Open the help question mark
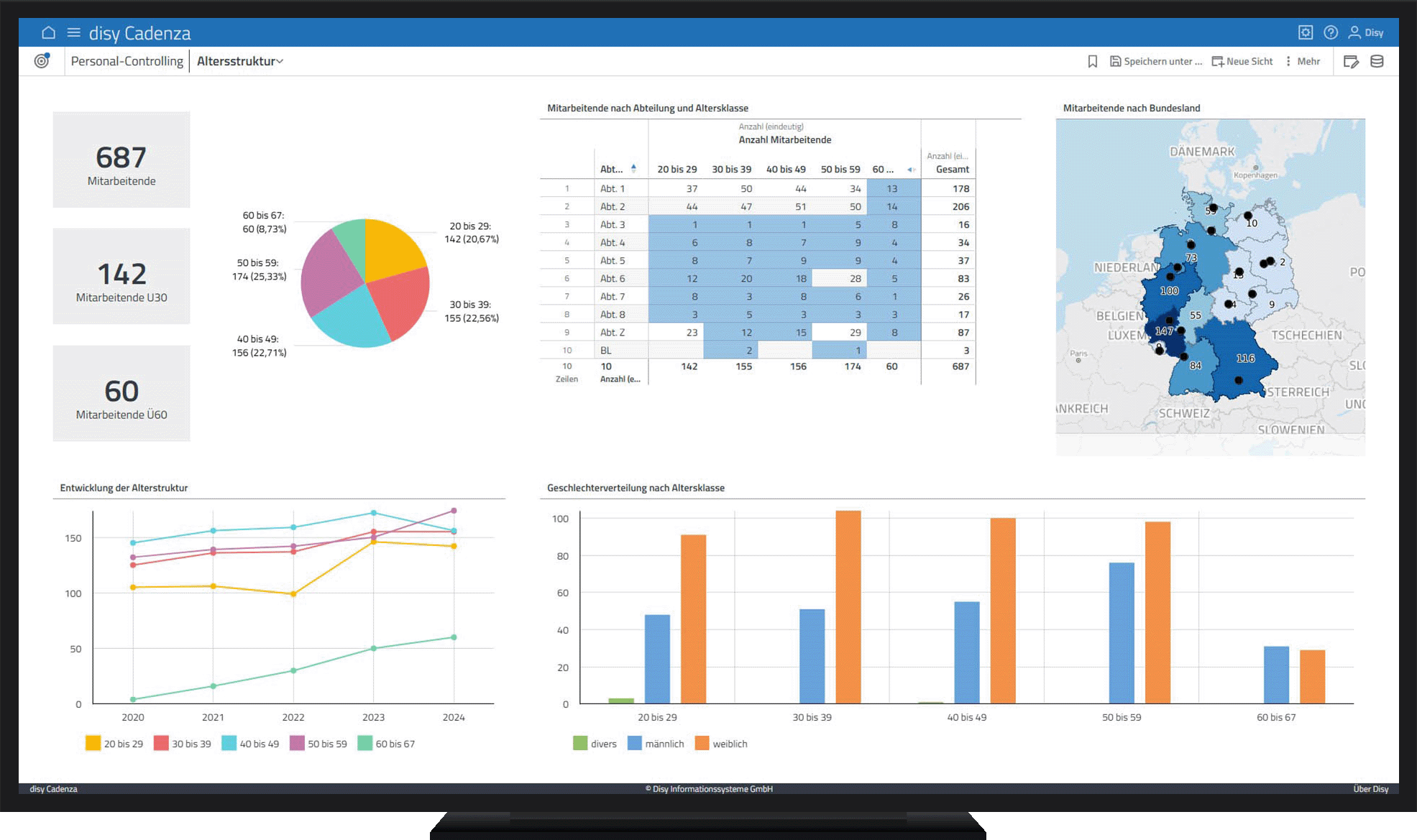This screenshot has height=840, width=1417. coord(1330,32)
